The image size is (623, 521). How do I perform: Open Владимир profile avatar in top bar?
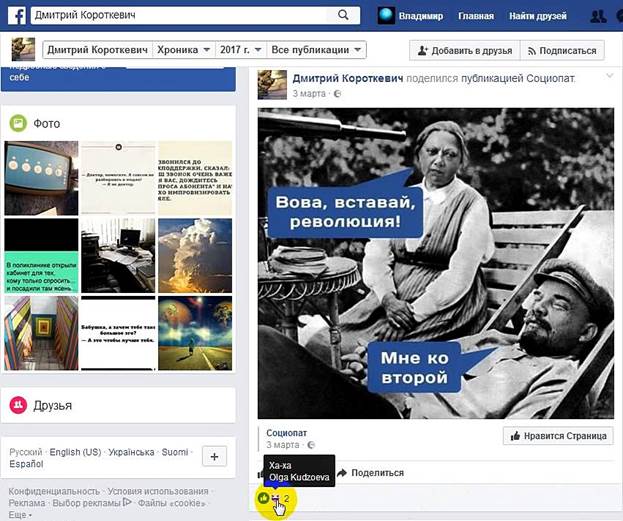(x=386, y=15)
